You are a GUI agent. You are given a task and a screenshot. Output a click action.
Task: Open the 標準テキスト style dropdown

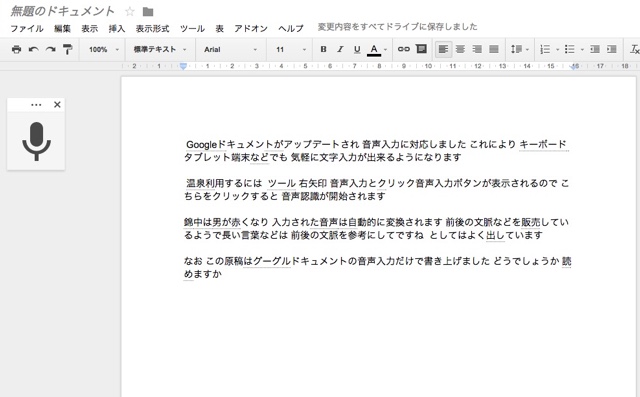(160, 49)
